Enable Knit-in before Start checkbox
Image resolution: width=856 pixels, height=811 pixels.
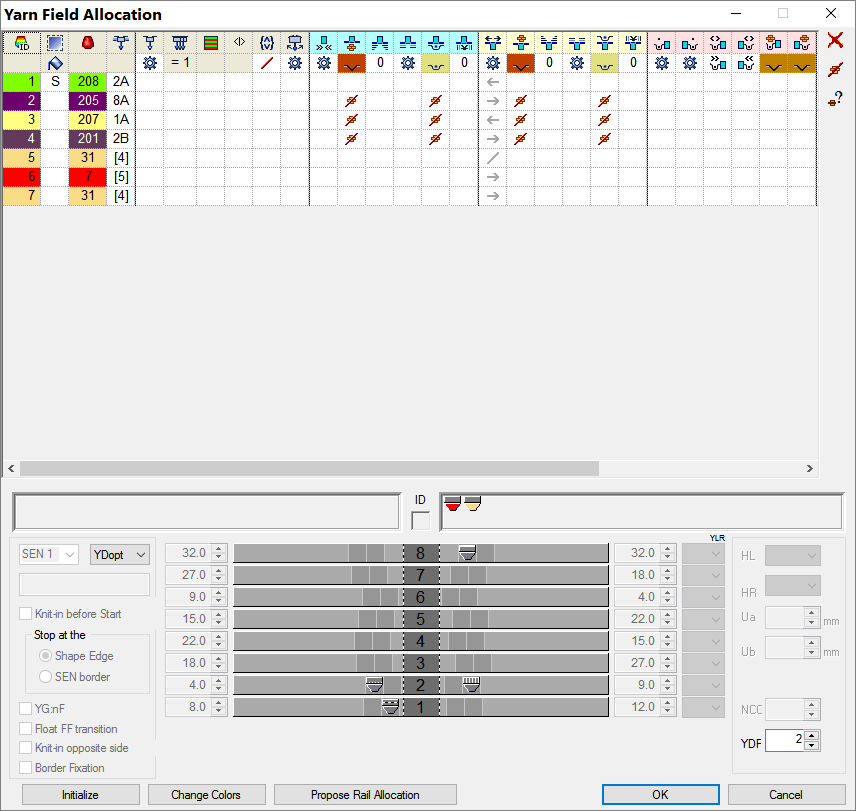[x=26, y=614]
